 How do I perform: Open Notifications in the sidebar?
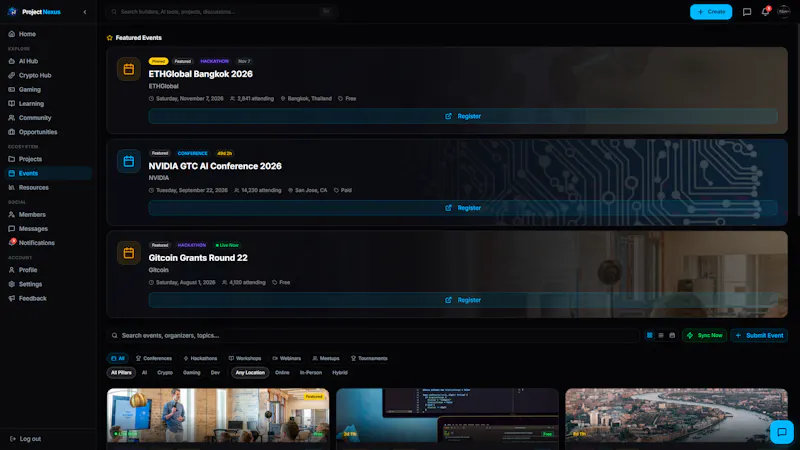pos(48,243)
